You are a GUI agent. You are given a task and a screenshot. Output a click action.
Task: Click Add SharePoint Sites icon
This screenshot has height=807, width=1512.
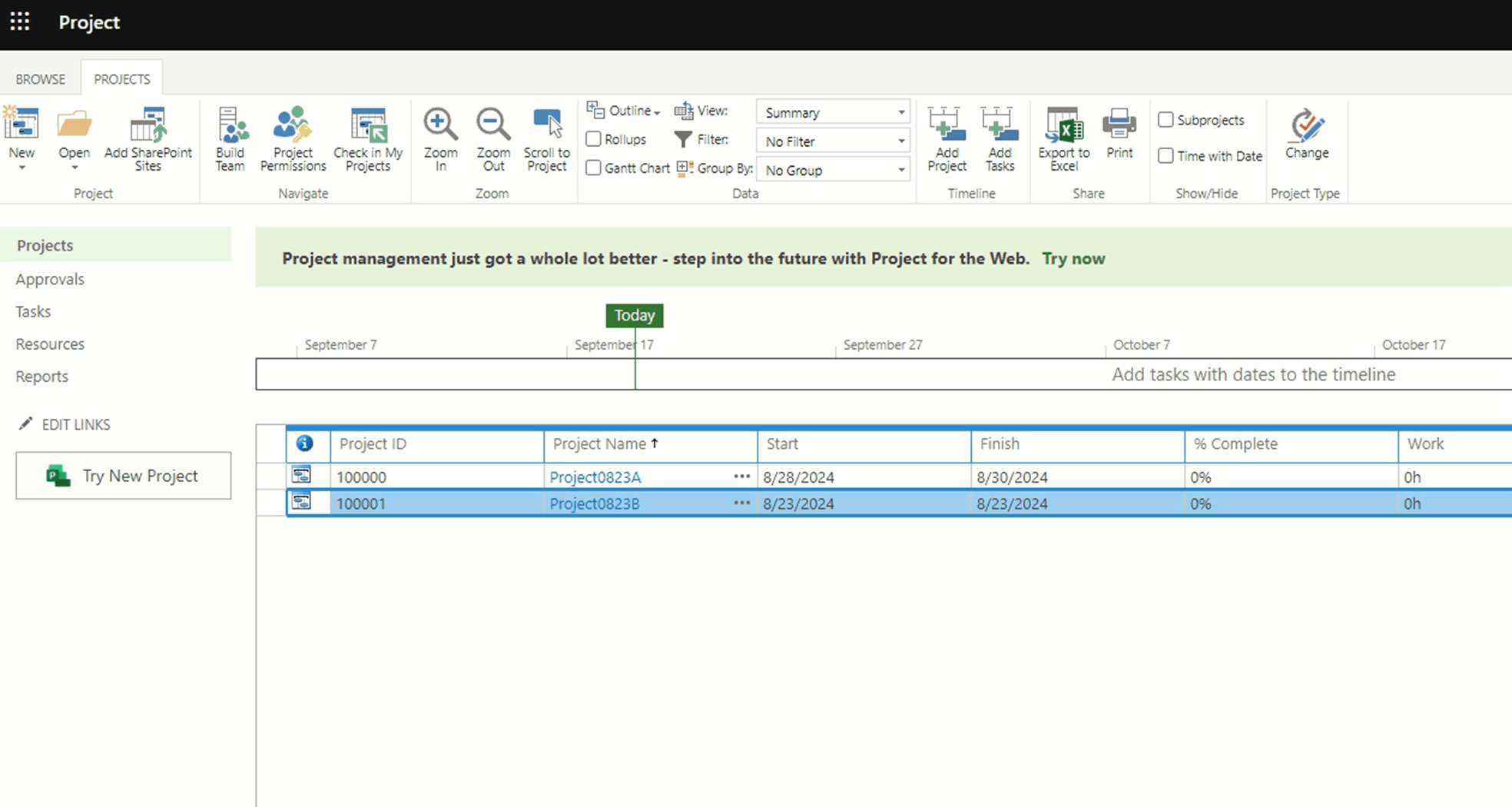tap(148, 125)
